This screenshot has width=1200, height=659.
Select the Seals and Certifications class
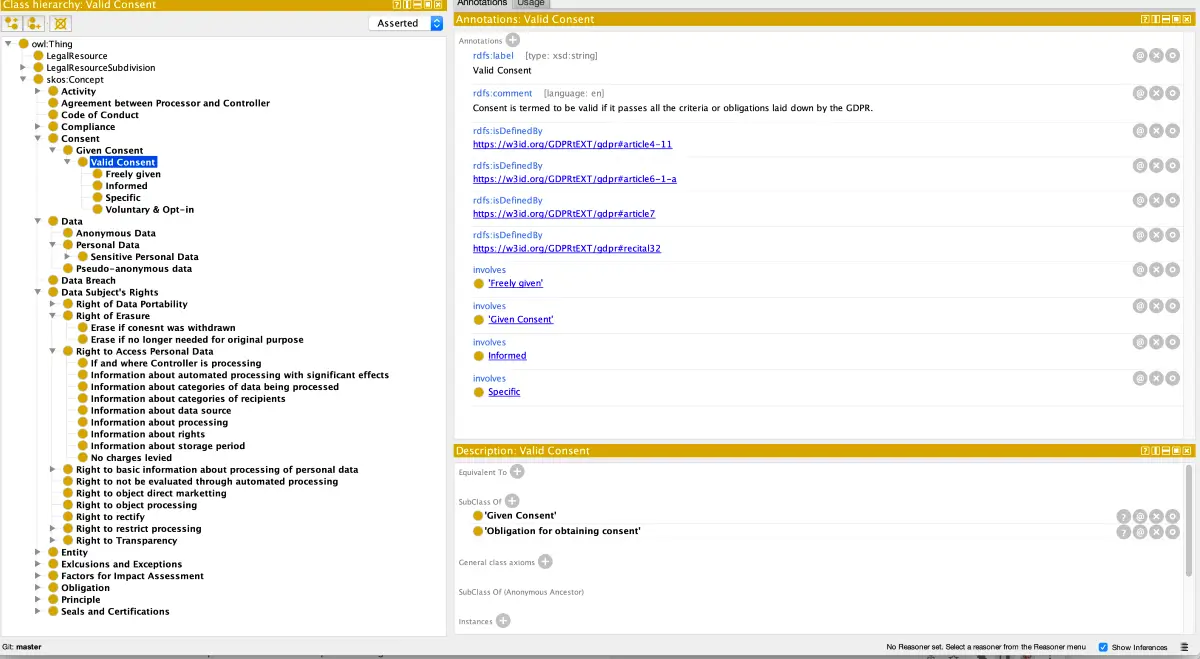point(115,612)
